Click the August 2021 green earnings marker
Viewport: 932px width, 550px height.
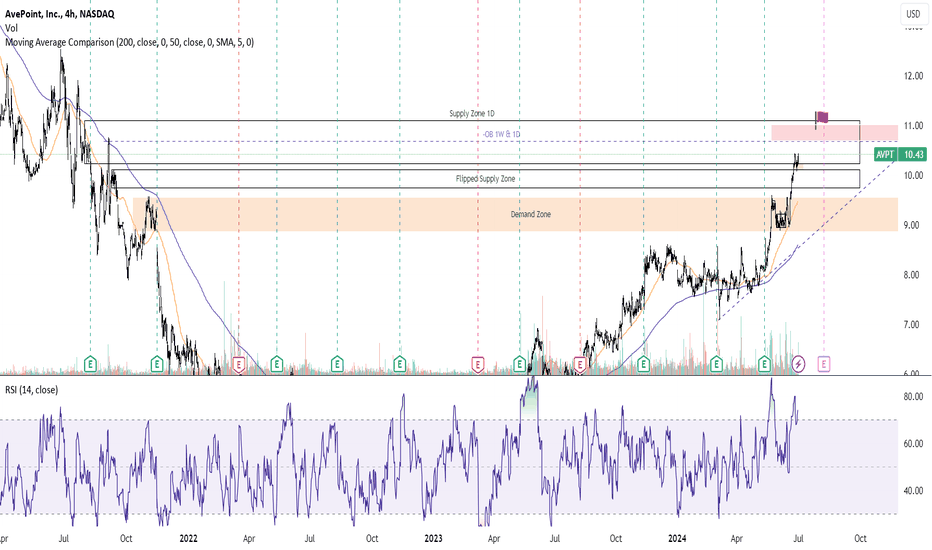90,363
